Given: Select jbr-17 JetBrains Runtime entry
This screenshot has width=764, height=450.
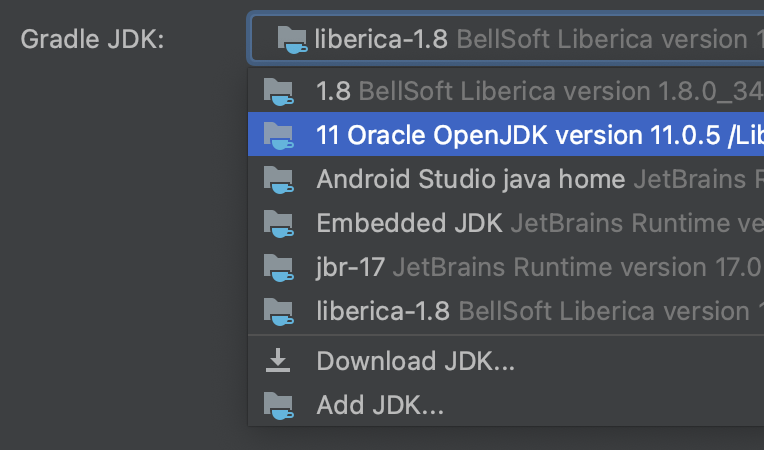Looking at the screenshot, I should click(506, 267).
